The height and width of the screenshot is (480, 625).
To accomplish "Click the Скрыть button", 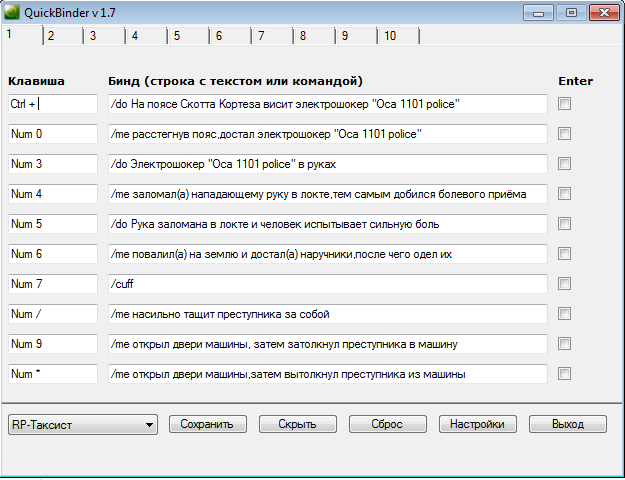I will point(298,424).
